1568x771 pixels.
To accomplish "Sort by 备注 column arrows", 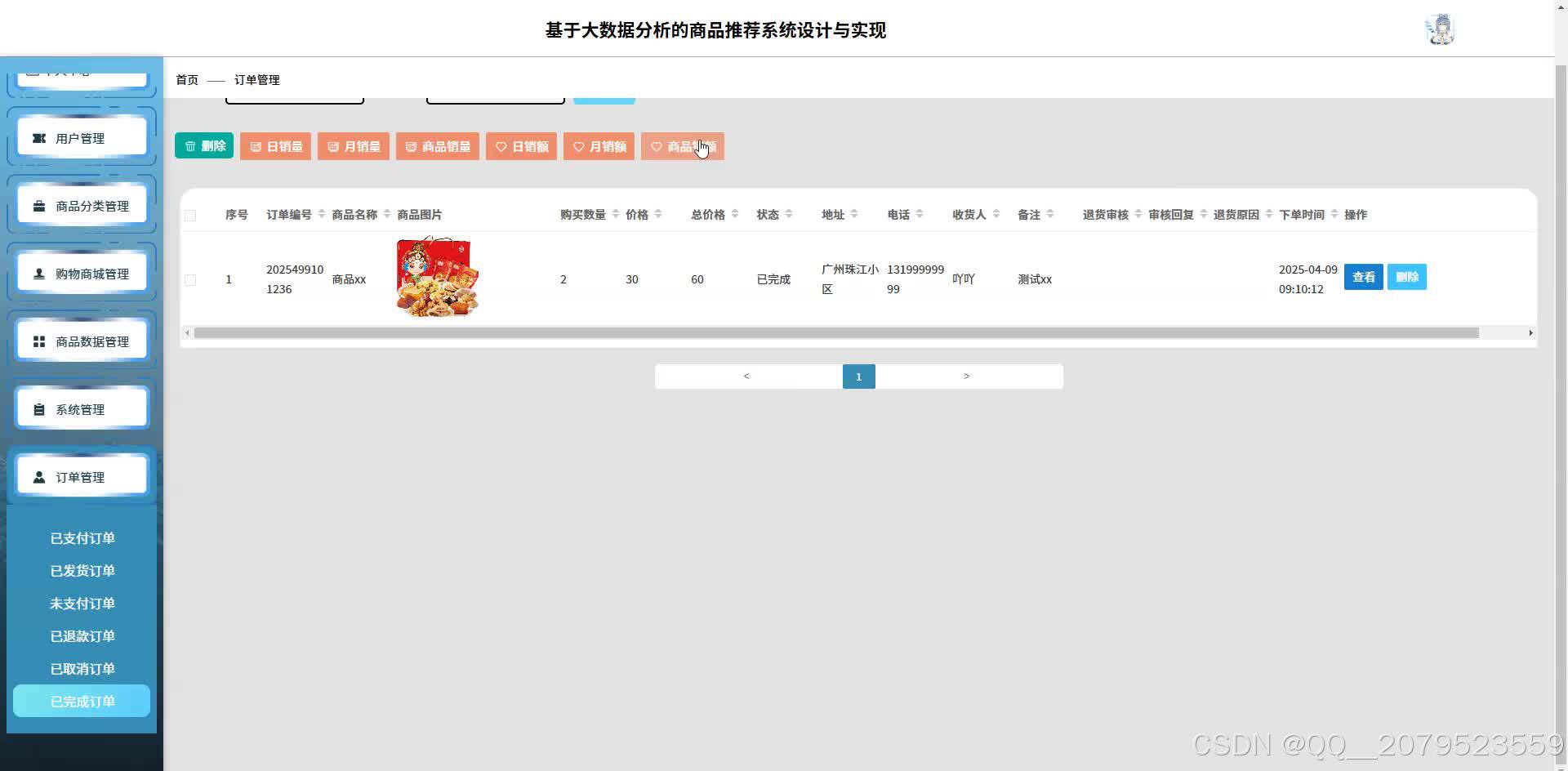I will (x=1050, y=214).
